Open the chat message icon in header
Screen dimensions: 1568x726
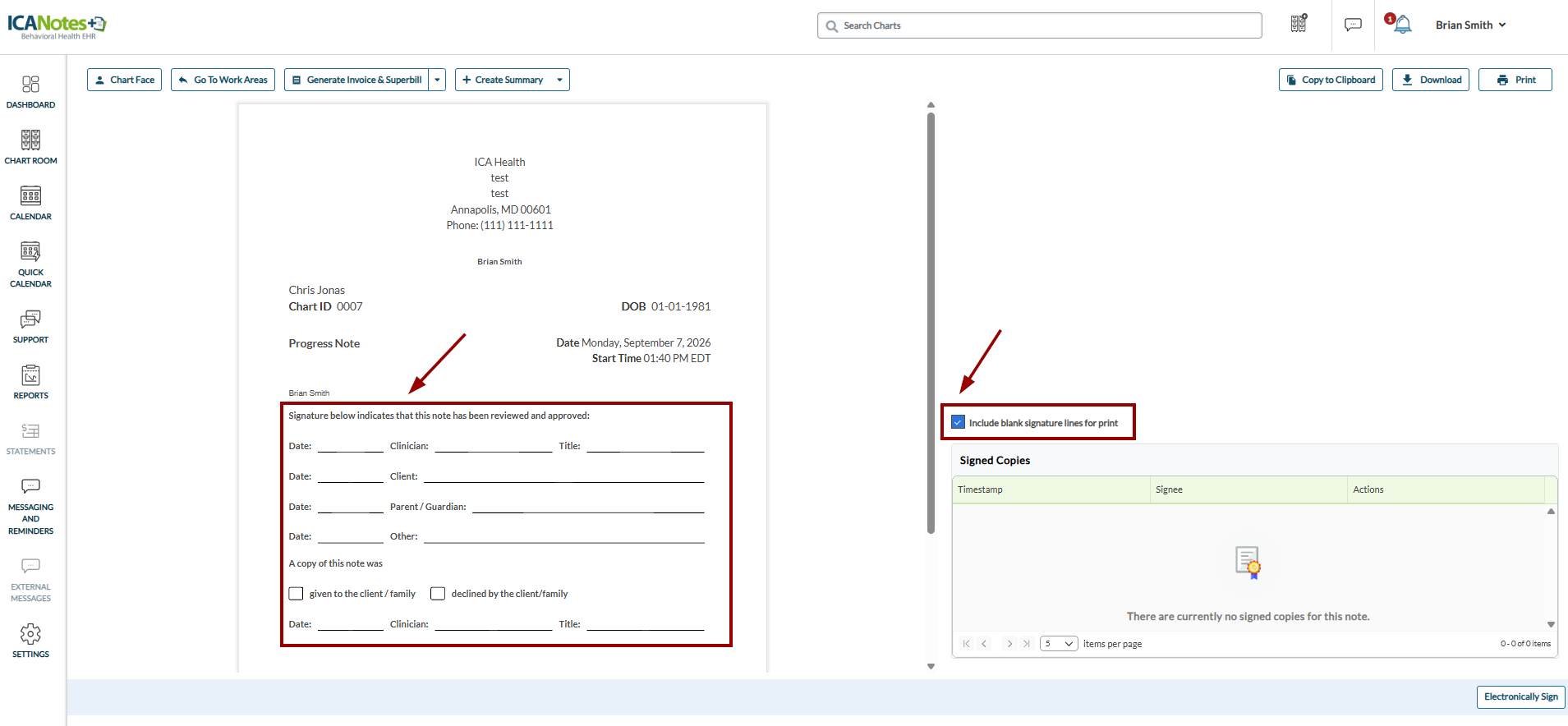point(1353,25)
